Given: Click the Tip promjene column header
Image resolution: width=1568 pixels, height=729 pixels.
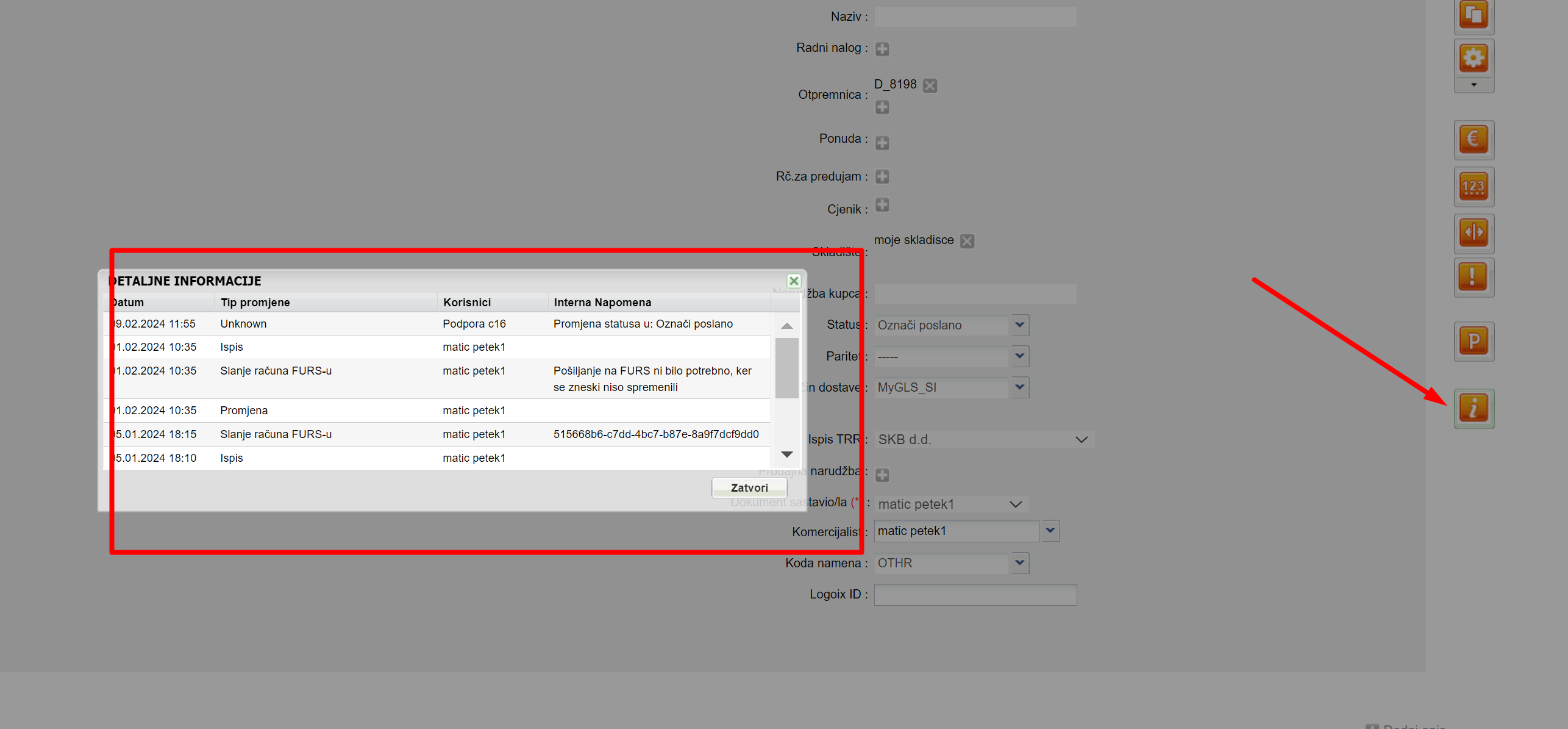Looking at the screenshot, I should click(255, 303).
